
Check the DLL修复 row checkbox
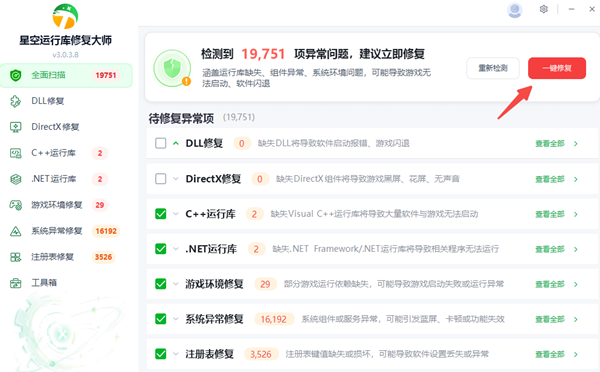tap(161, 144)
